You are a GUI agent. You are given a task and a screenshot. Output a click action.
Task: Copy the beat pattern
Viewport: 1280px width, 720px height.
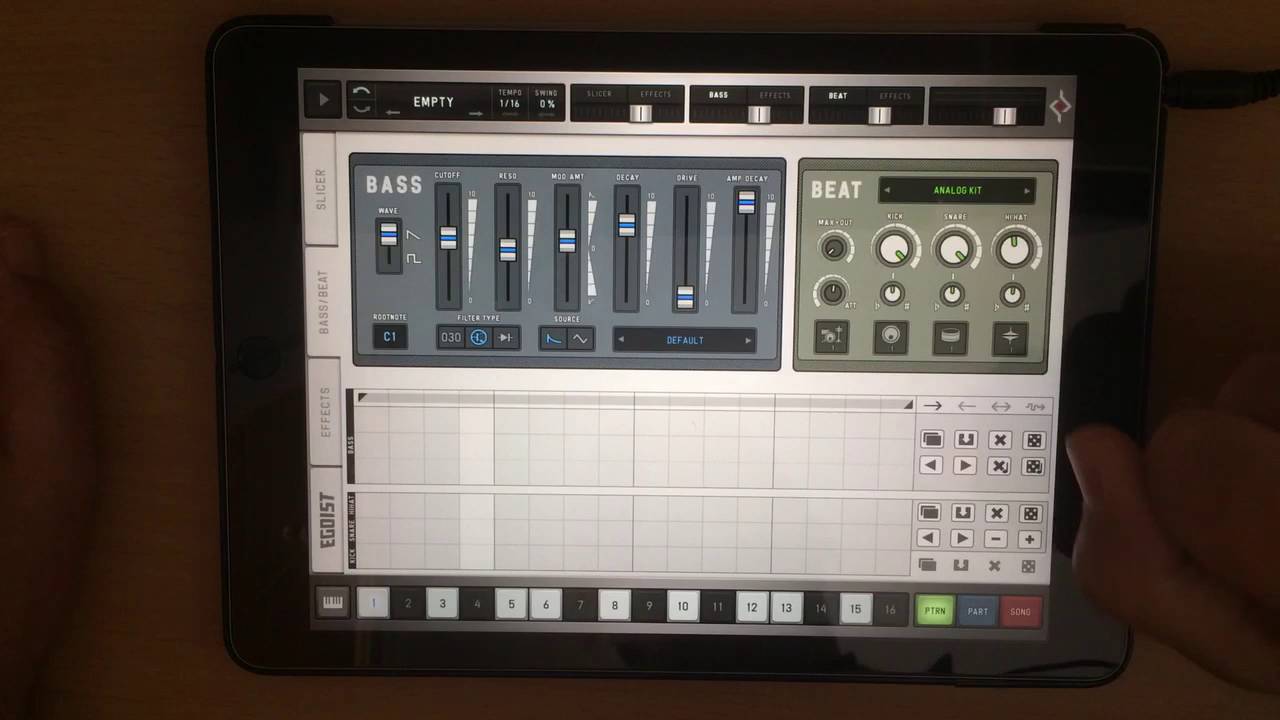point(929,513)
